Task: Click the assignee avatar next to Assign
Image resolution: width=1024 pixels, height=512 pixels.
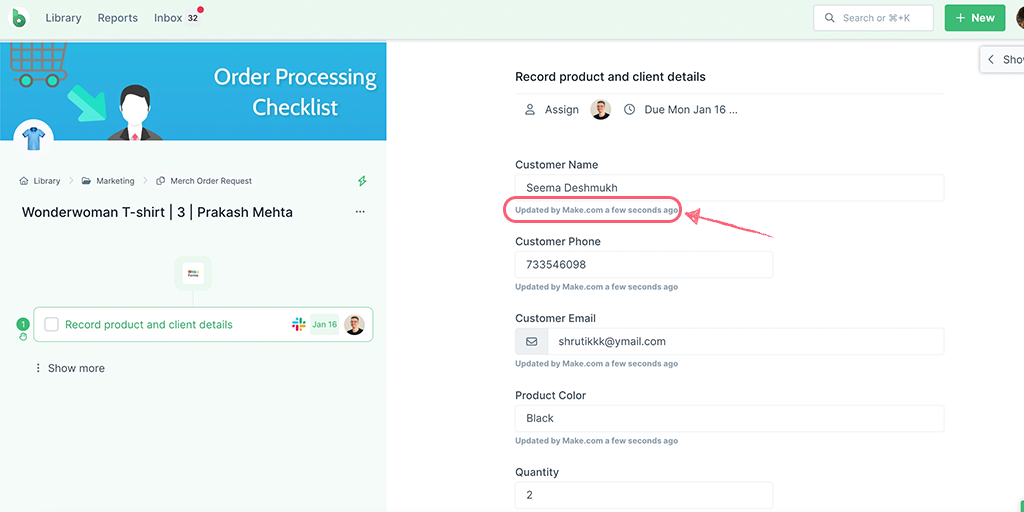Action: pos(601,110)
